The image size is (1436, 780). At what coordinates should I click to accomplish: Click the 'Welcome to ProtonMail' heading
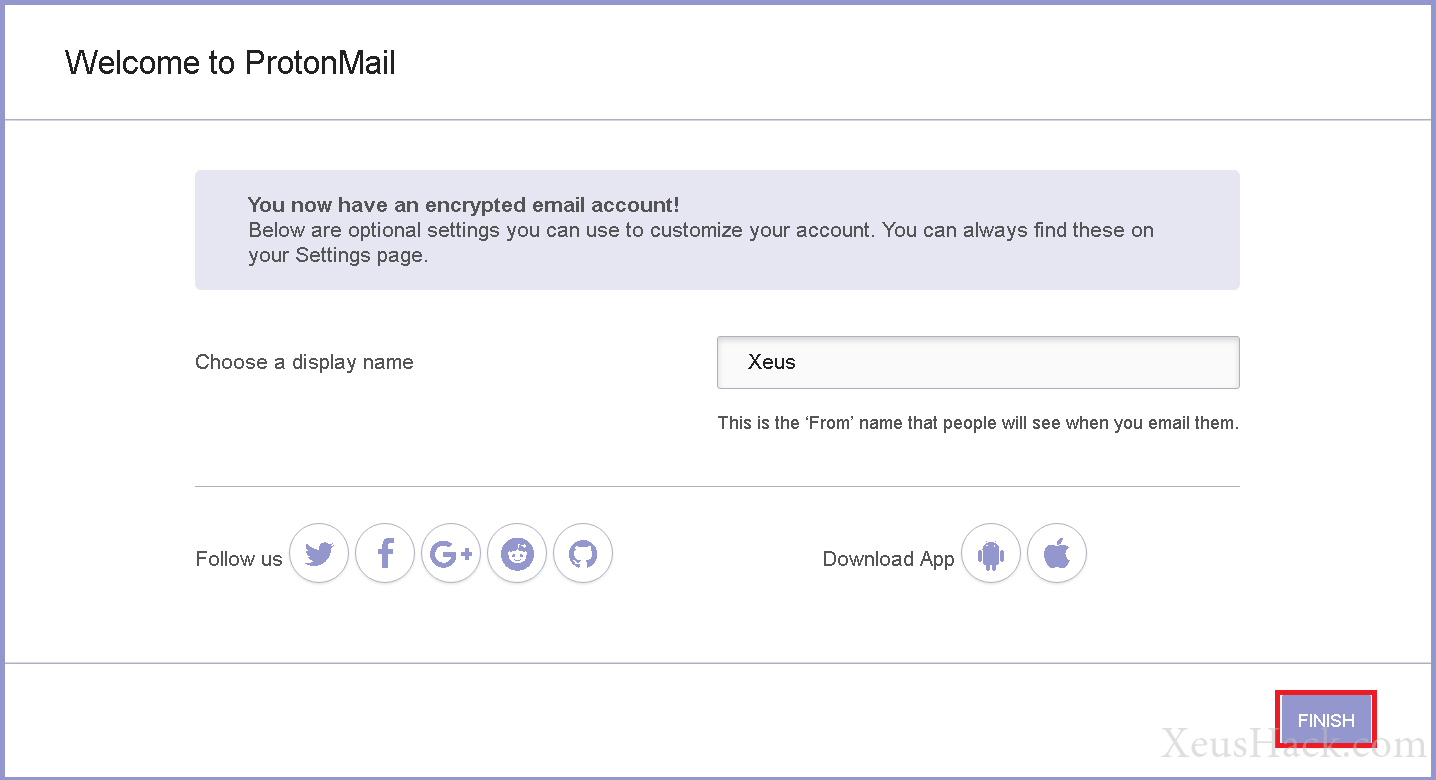point(230,63)
